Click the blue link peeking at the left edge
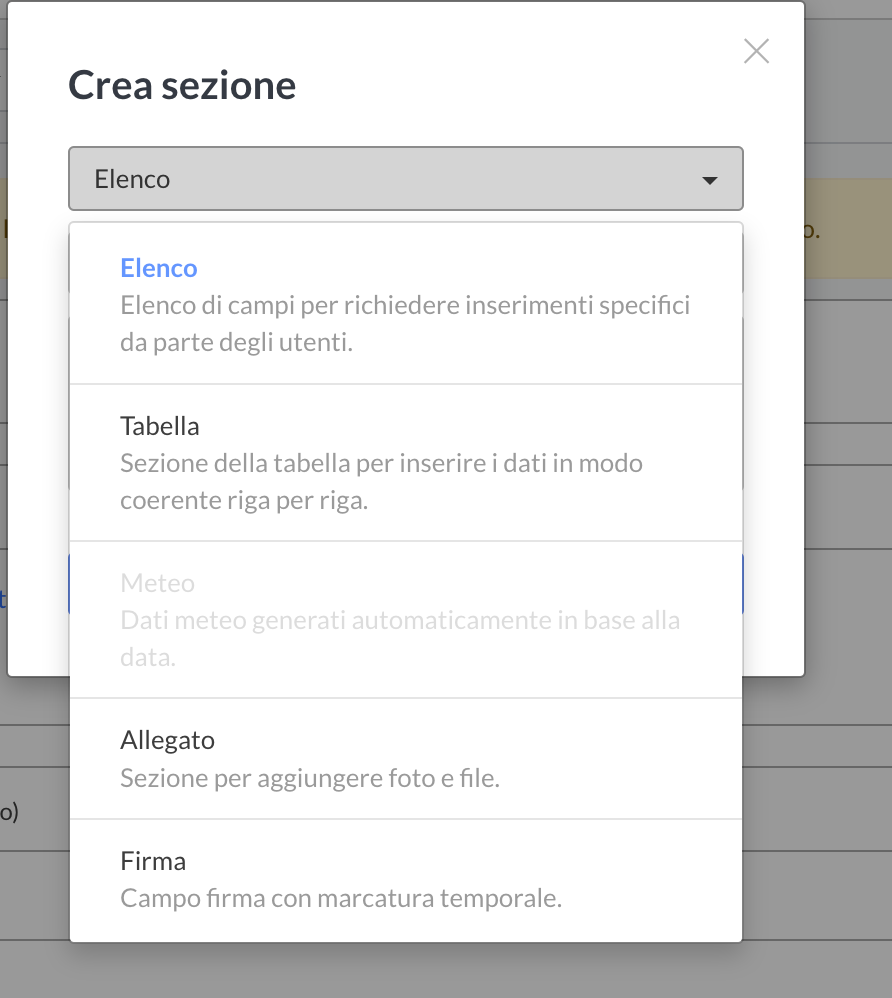Image resolution: width=892 pixels, height=998 pixels. click(x=3, y=599)
